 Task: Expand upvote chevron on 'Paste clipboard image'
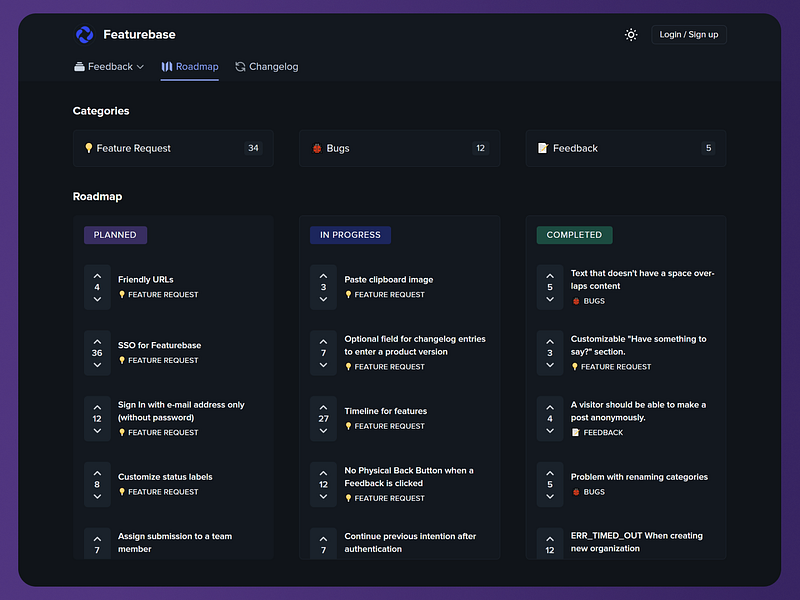[x=322, y=274]
